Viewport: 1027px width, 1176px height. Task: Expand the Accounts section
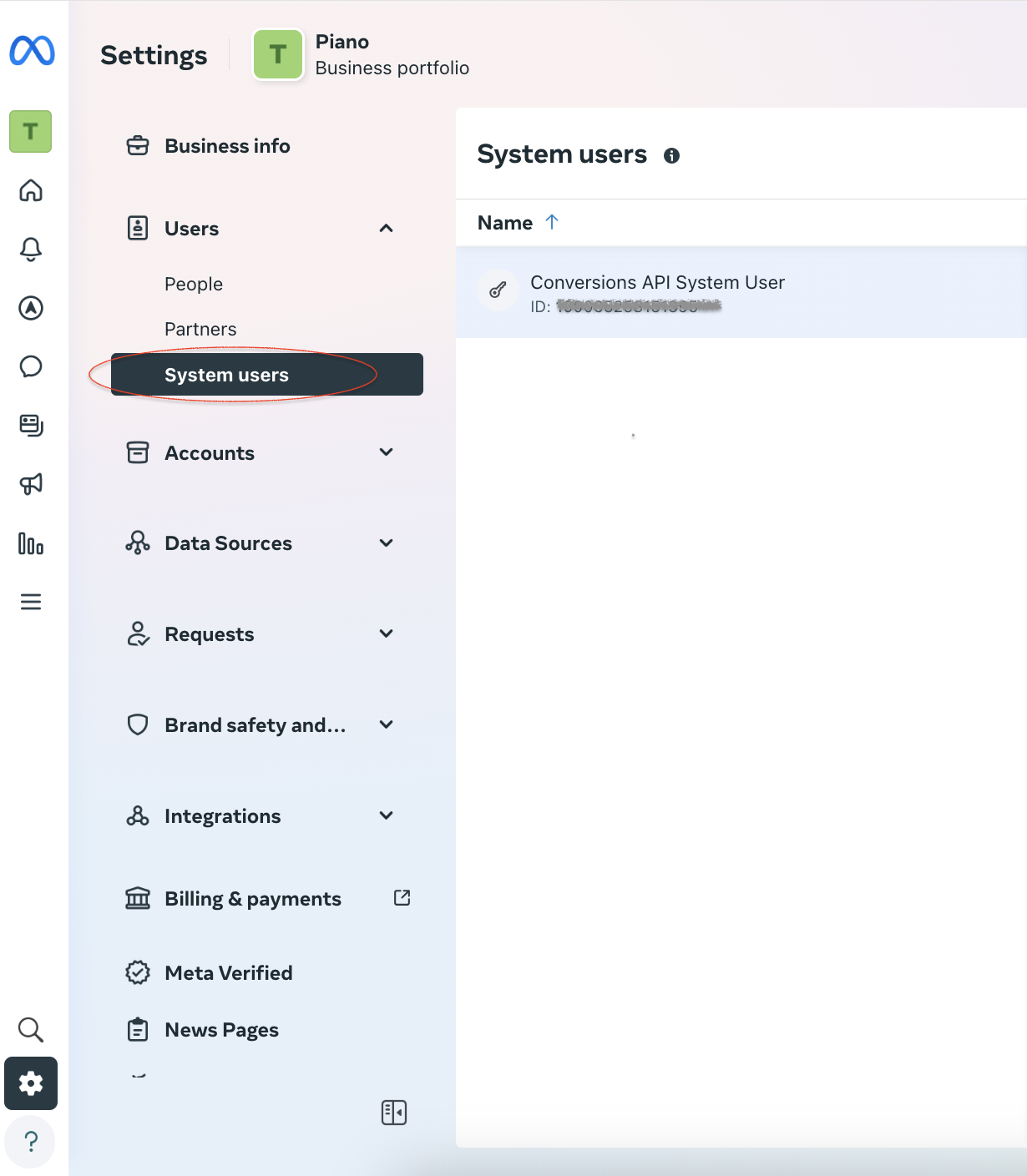coord(386,452)
